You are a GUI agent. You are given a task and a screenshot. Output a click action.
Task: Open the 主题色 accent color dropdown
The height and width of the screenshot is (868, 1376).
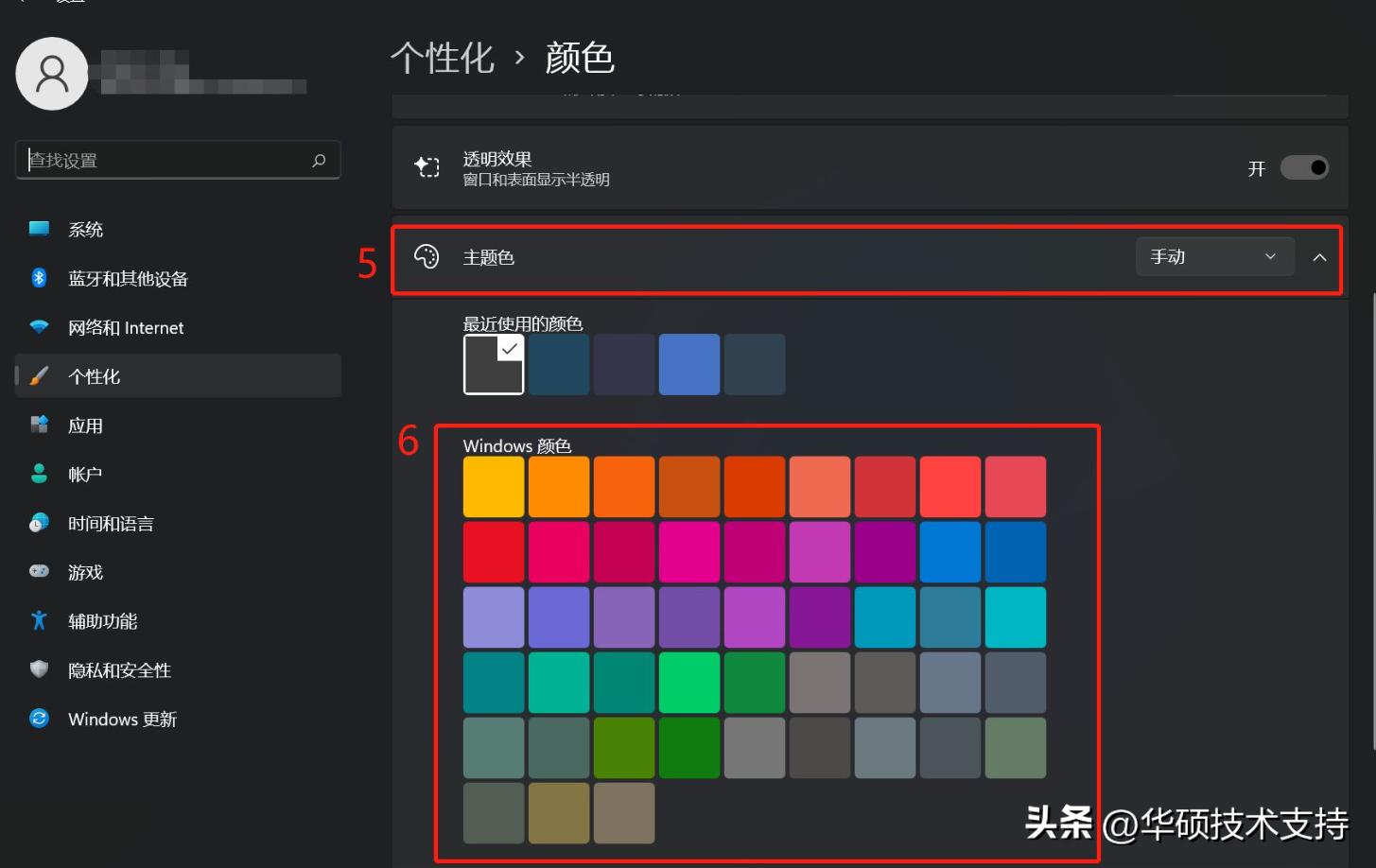coord(1213,256)
